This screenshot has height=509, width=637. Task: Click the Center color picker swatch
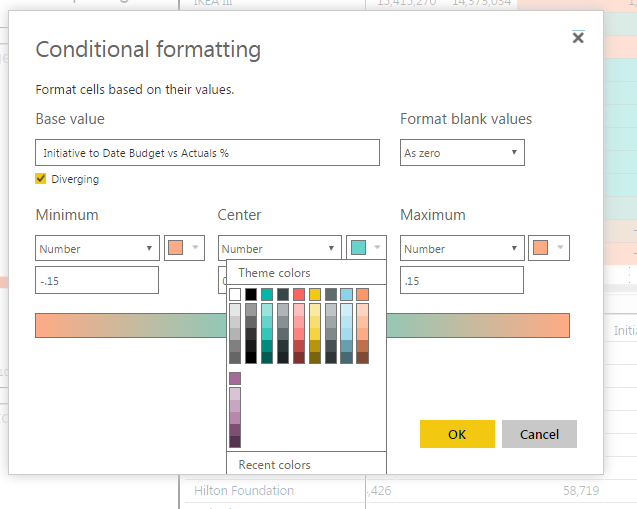pos(366,247)
